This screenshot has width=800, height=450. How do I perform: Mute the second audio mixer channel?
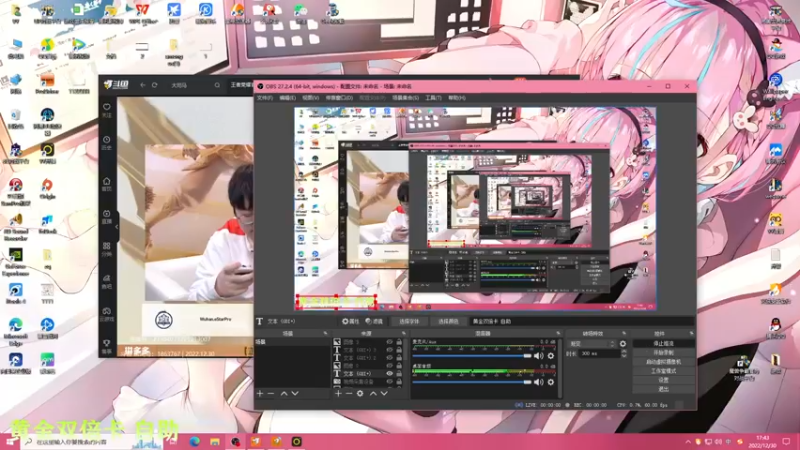[538, 382]
